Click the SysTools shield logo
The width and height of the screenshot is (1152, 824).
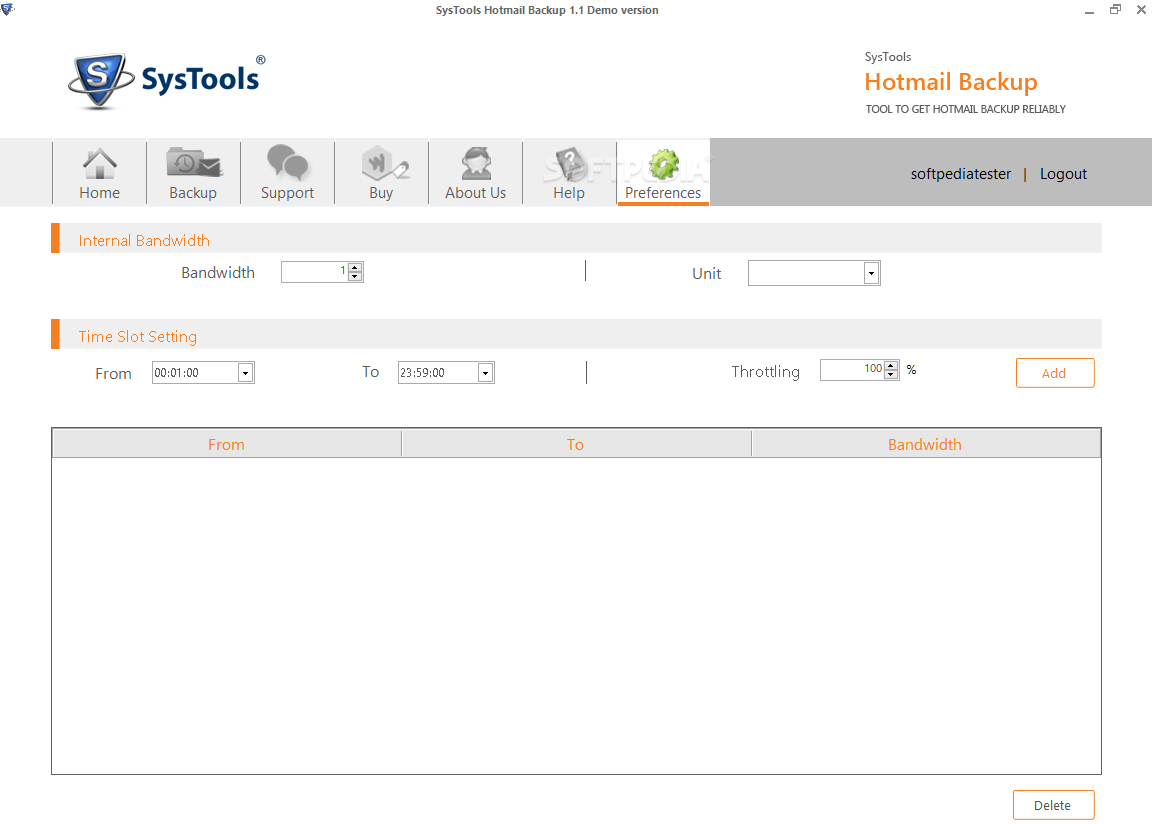click(x=101, y=80)
